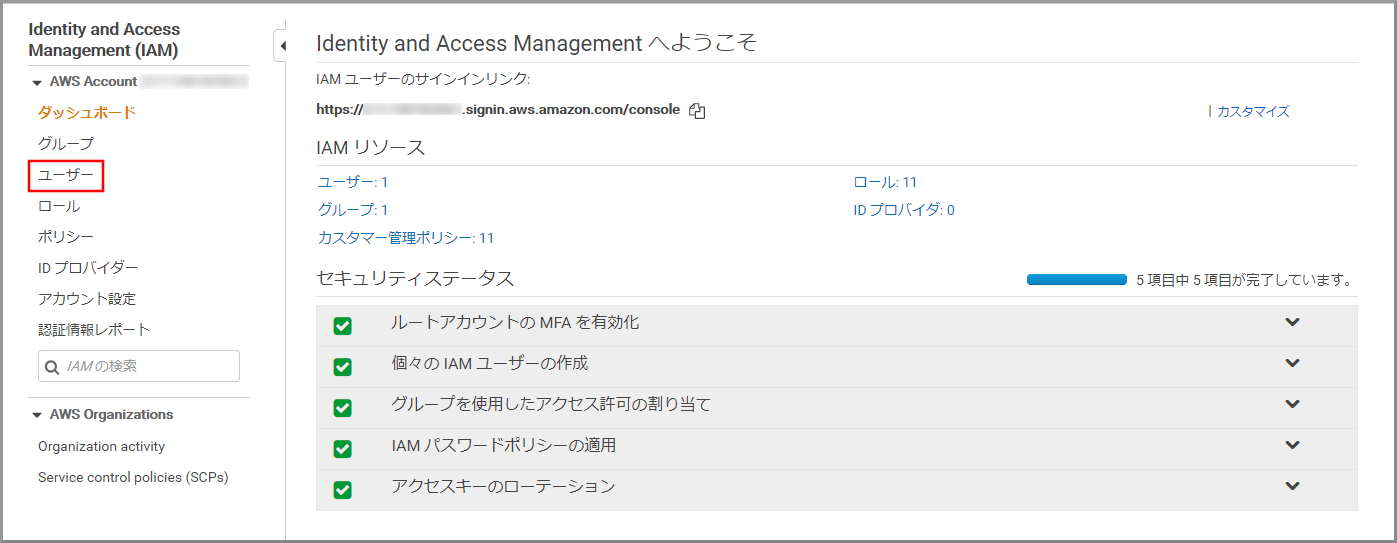Click the magnifier icon in IAM search
This screenshot has height=543, width=1397.
click(x=53, y=367)
